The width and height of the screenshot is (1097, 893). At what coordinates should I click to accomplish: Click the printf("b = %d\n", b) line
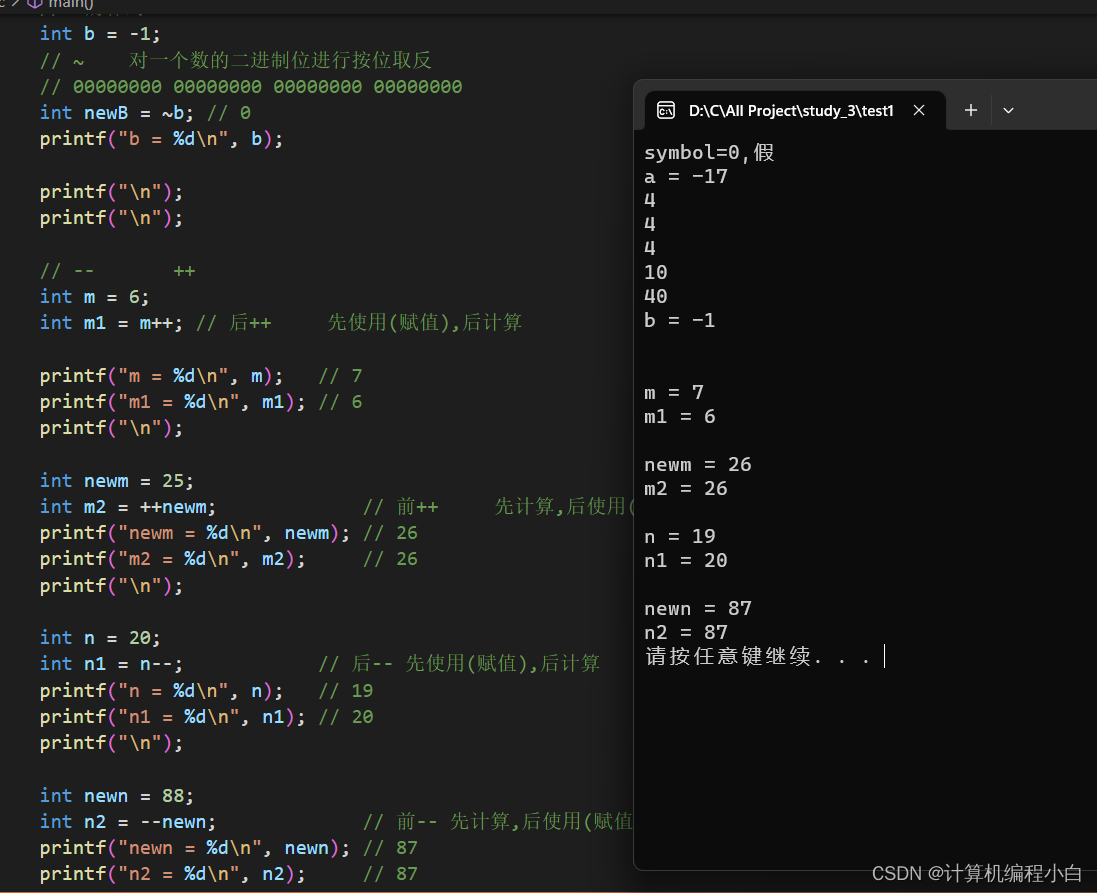coord(162,139)
